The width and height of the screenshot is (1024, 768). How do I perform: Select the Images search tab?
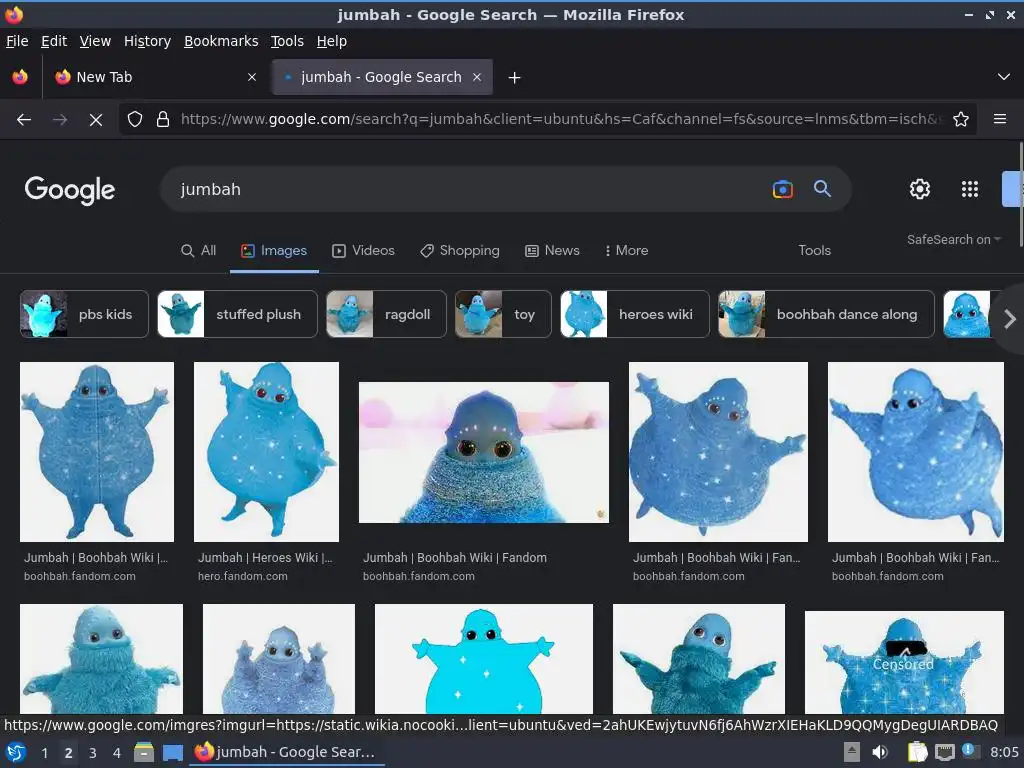click(274, 251)
